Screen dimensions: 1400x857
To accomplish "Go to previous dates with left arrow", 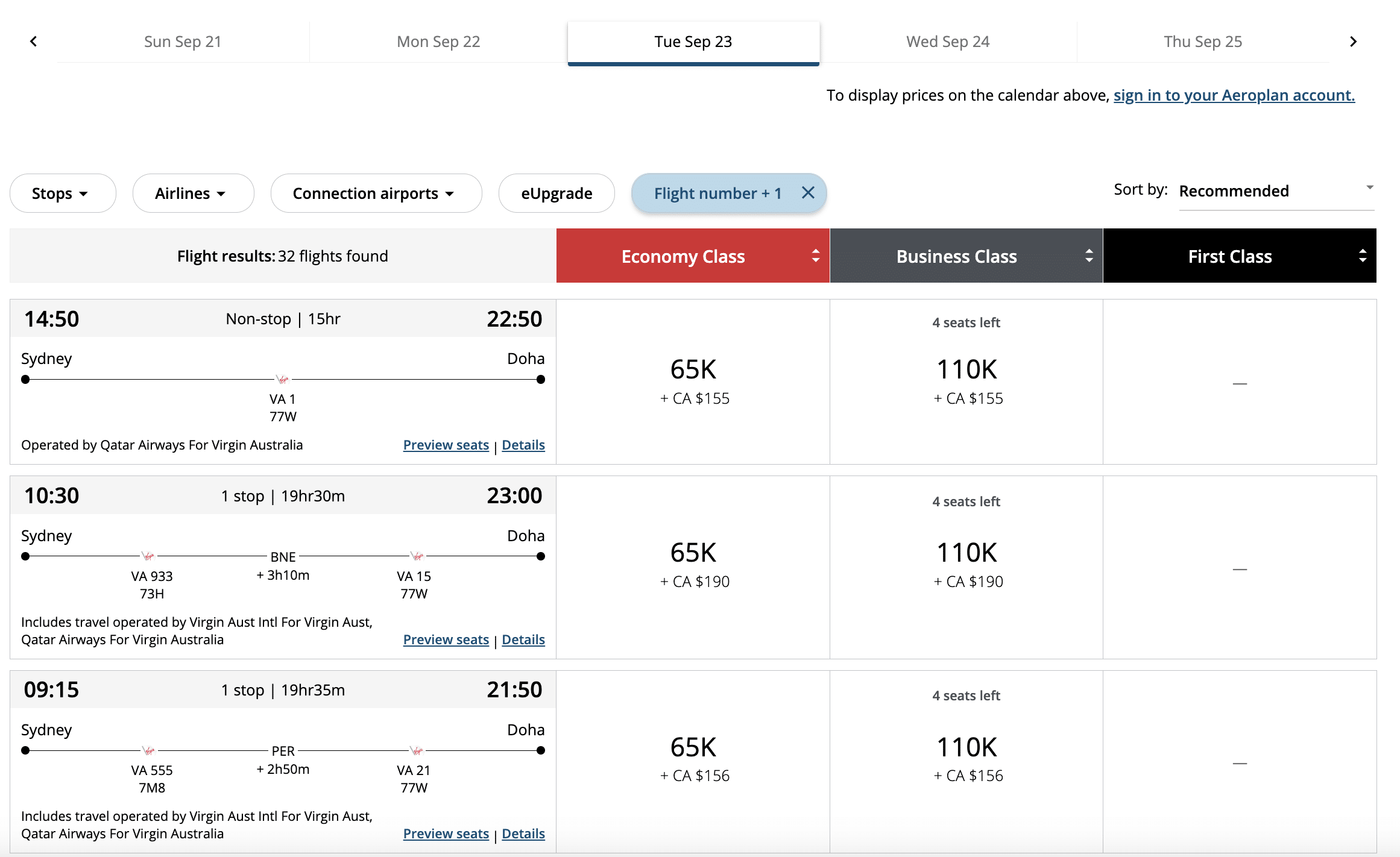I will click(x=34, y=42).
